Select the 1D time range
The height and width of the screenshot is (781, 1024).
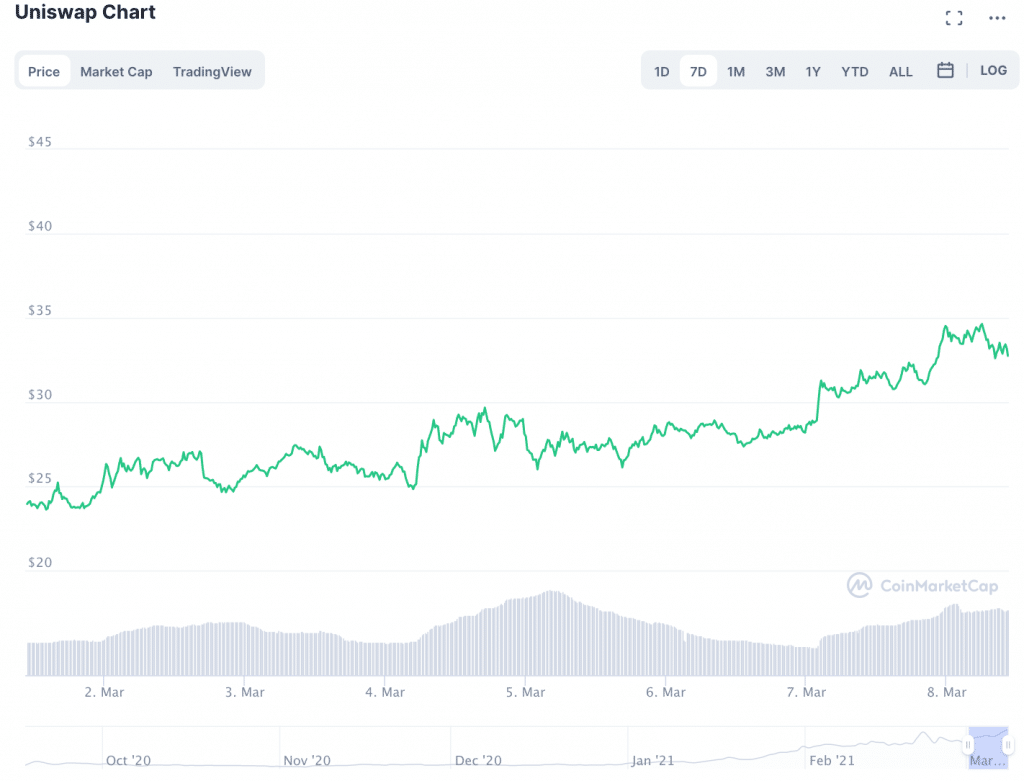[662, 72]
